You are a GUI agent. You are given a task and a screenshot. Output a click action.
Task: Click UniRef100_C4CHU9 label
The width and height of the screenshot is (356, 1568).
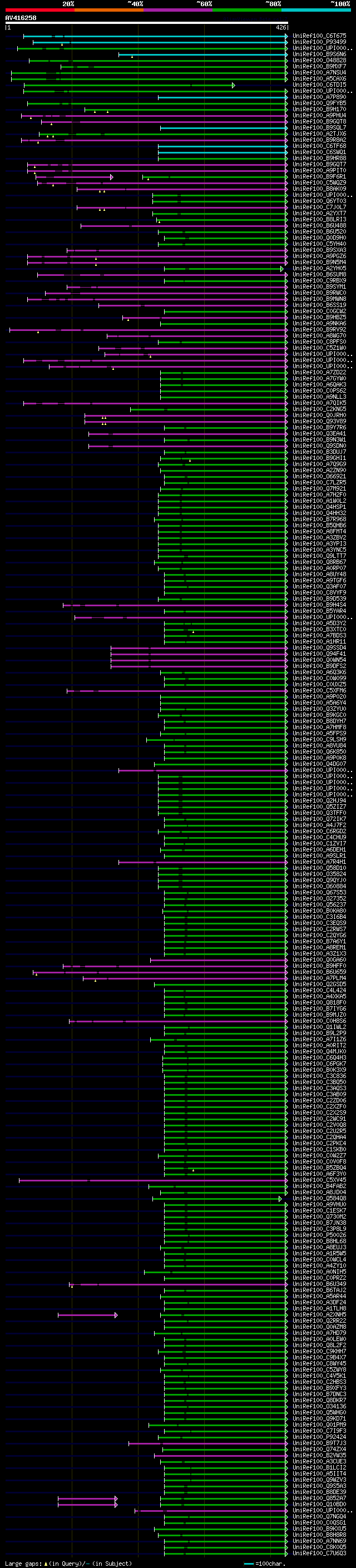[x=319, y=838]
